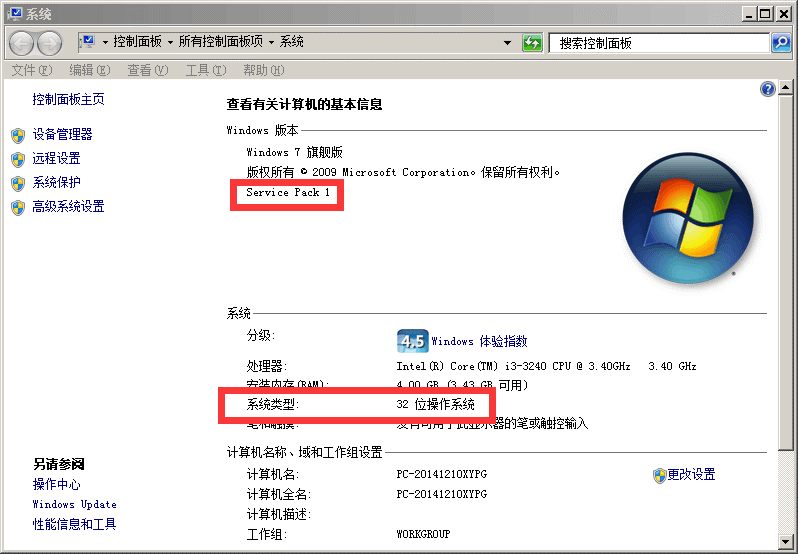
Task: Open the 编辑(E) menu
Action: click(x=90, y=70)
